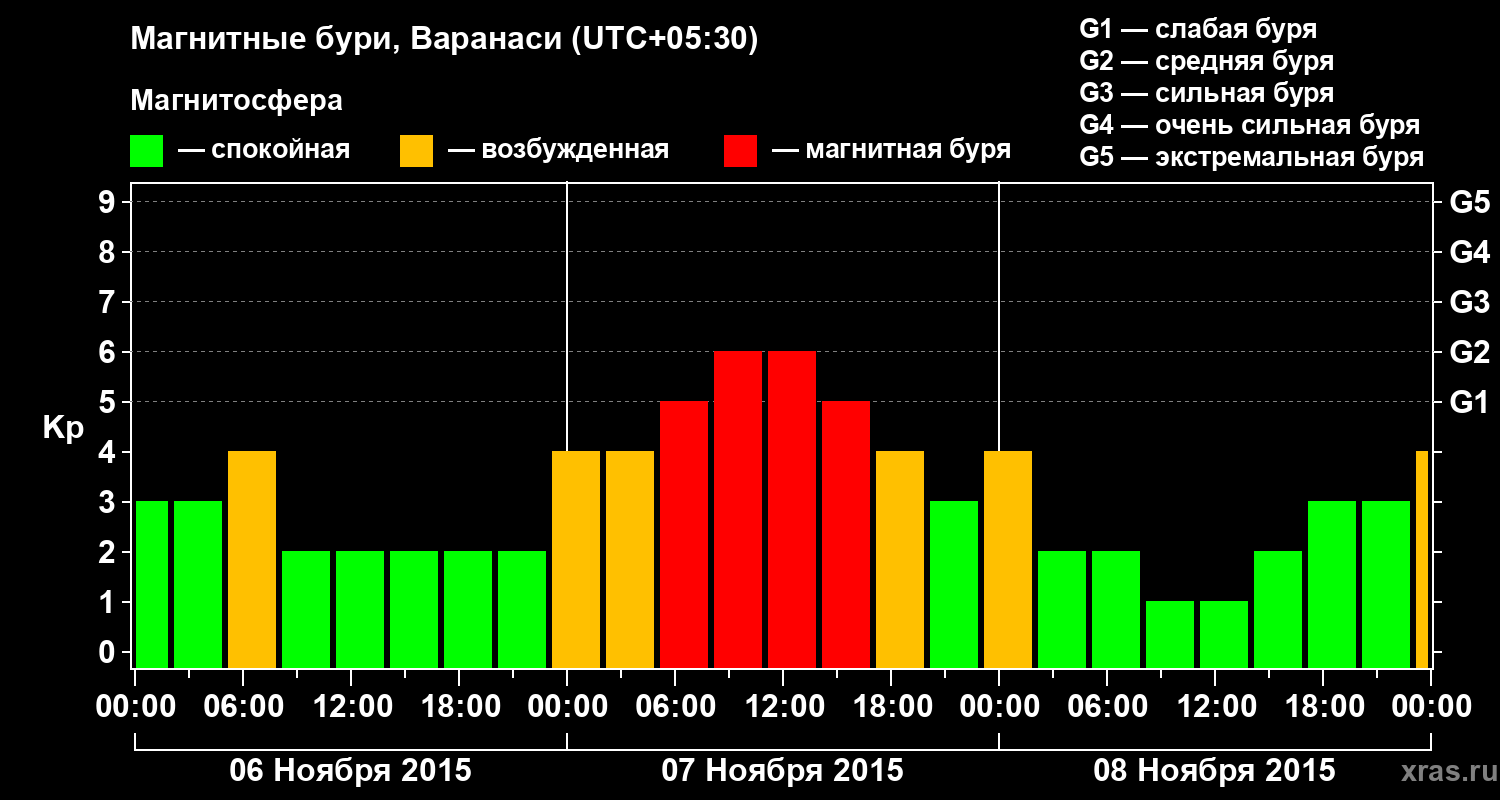Click the 'Магнитосфера' heading
Screen dimensions: 1500x800
point(236,101)
